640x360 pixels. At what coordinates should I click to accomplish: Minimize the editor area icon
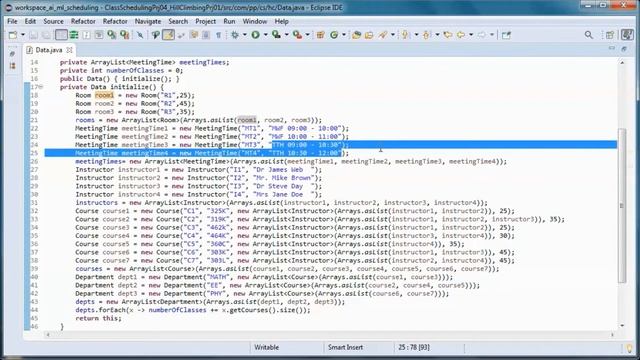pos(611,49)
